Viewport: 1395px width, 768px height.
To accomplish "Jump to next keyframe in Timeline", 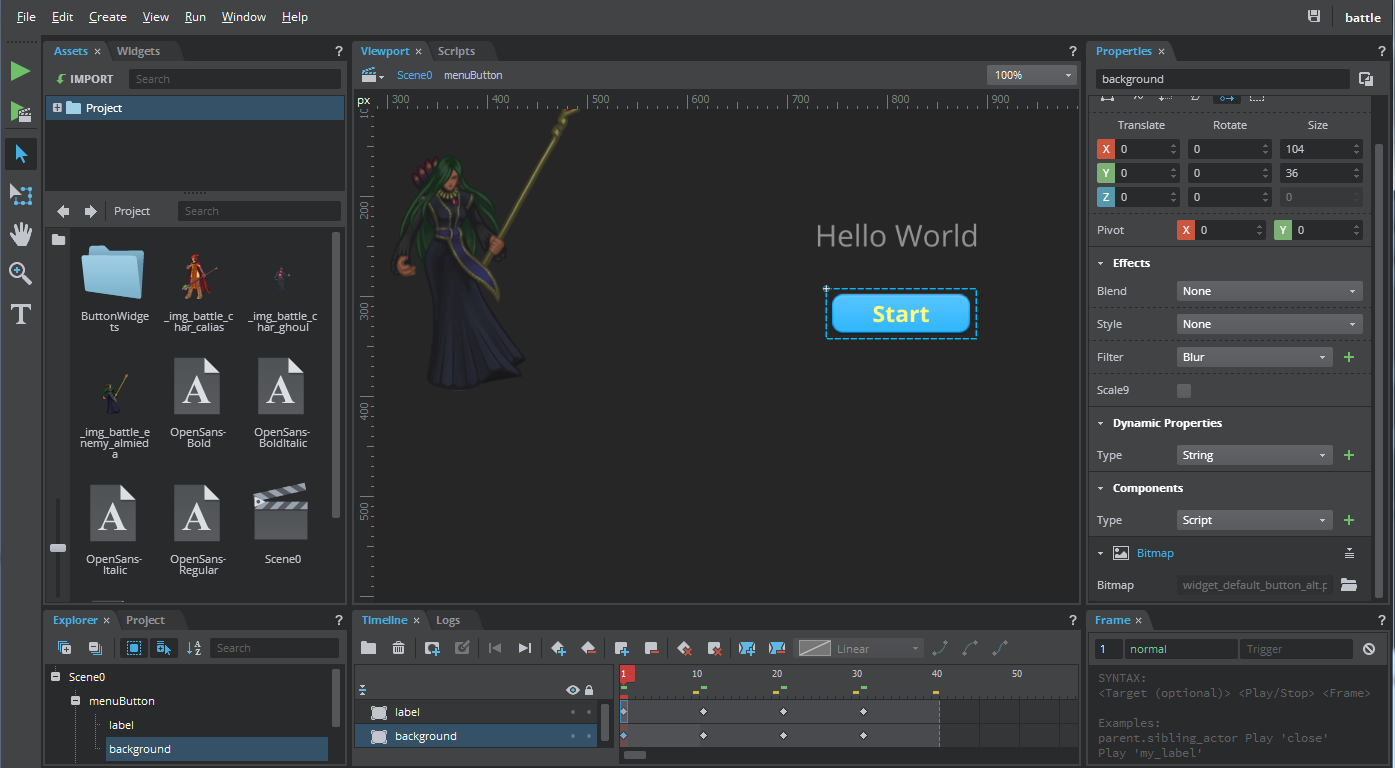I will point(525,648).
